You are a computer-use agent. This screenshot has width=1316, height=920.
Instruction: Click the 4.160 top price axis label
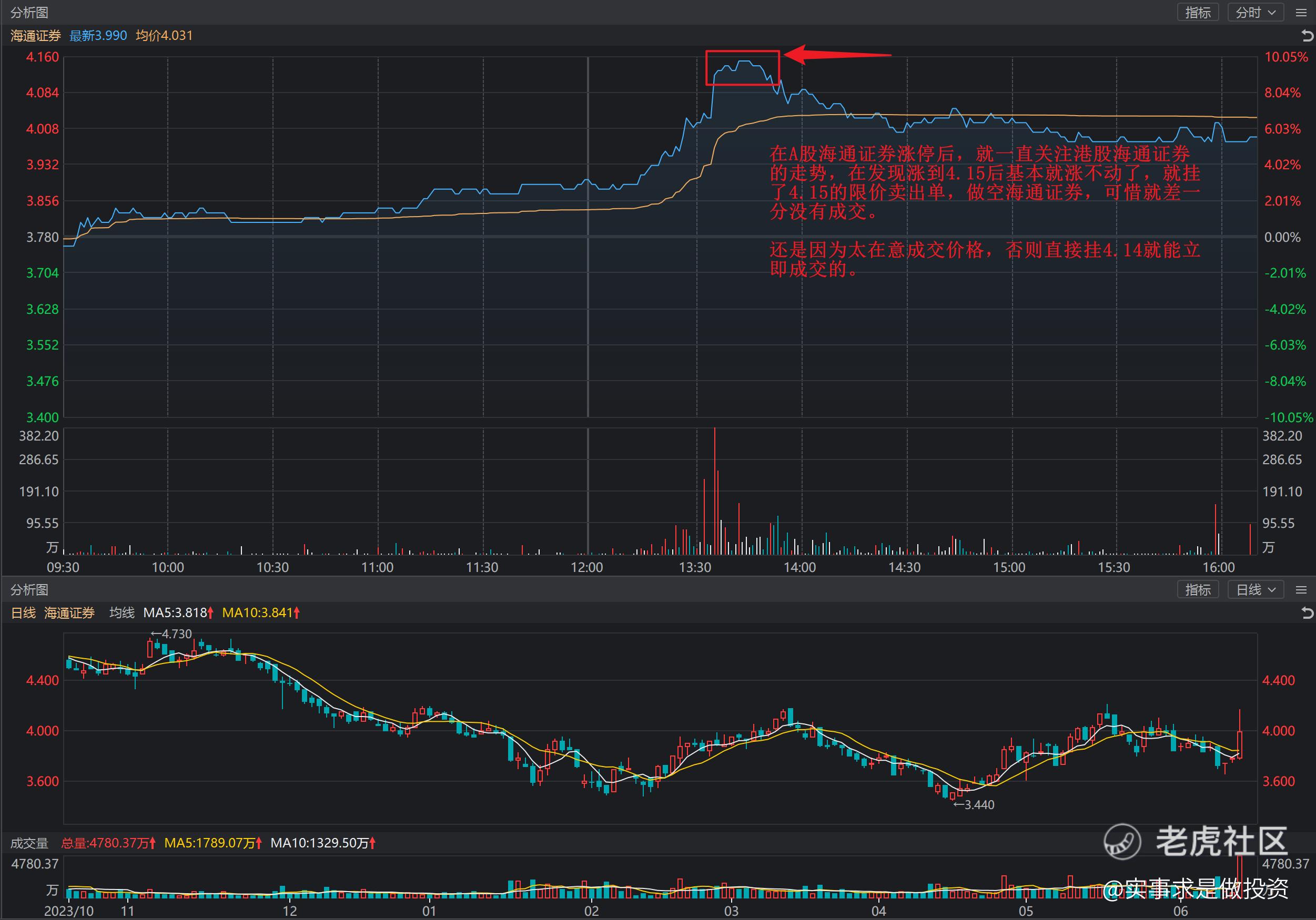tap(43, 57)
